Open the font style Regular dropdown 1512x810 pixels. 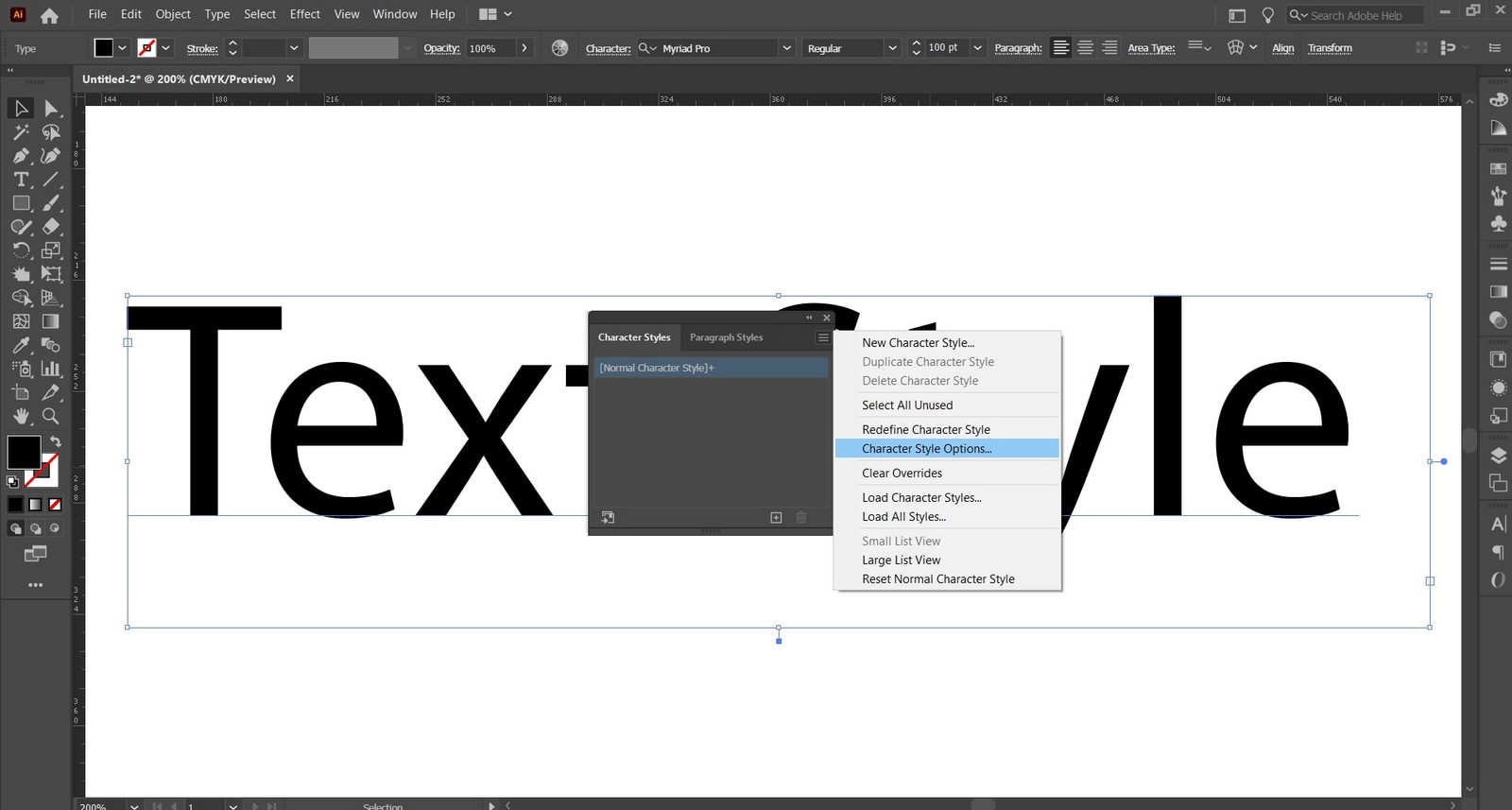(x=891, y=48)
